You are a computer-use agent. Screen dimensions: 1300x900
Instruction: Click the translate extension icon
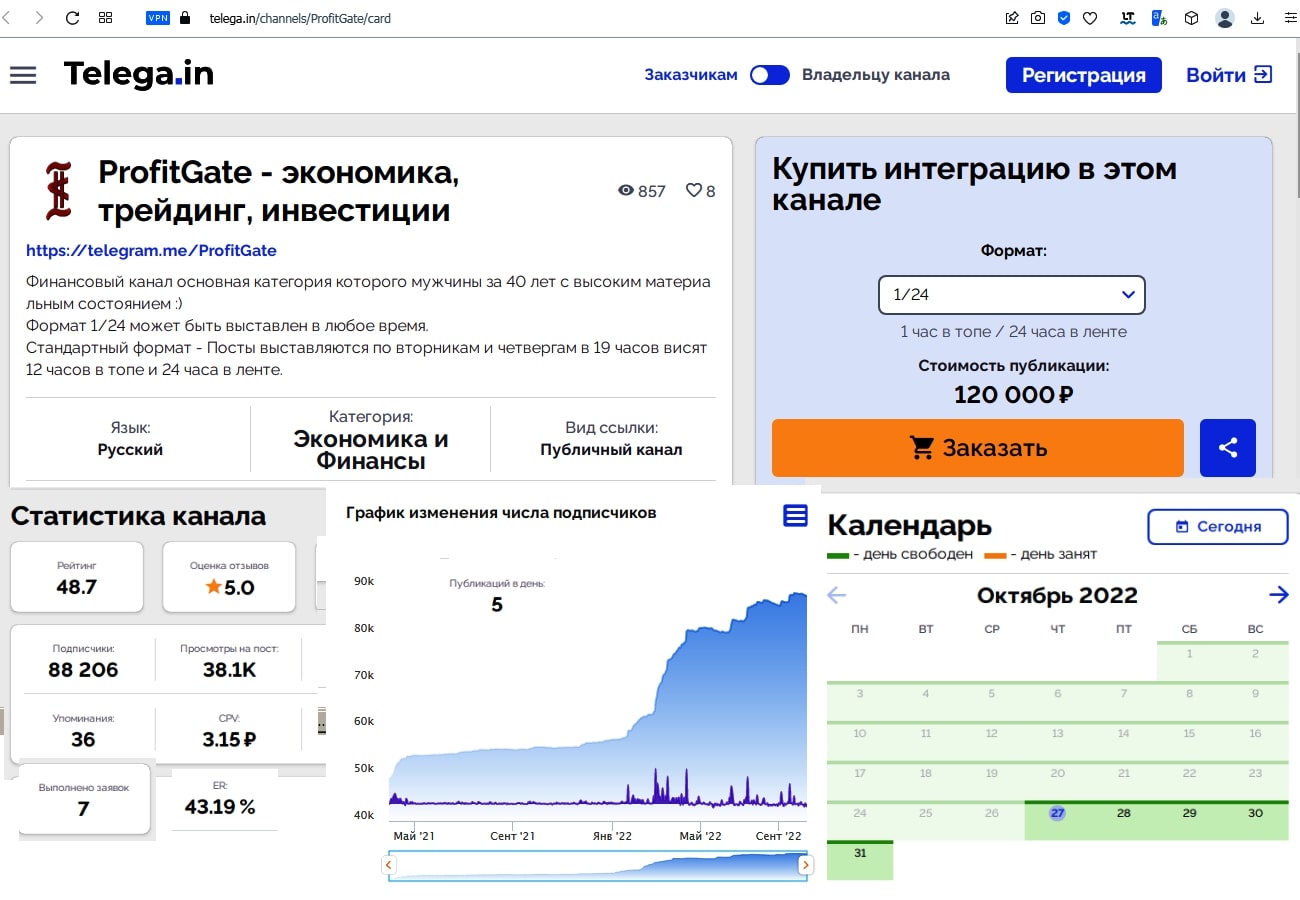pyautogui.click(x=1160, y=18)
